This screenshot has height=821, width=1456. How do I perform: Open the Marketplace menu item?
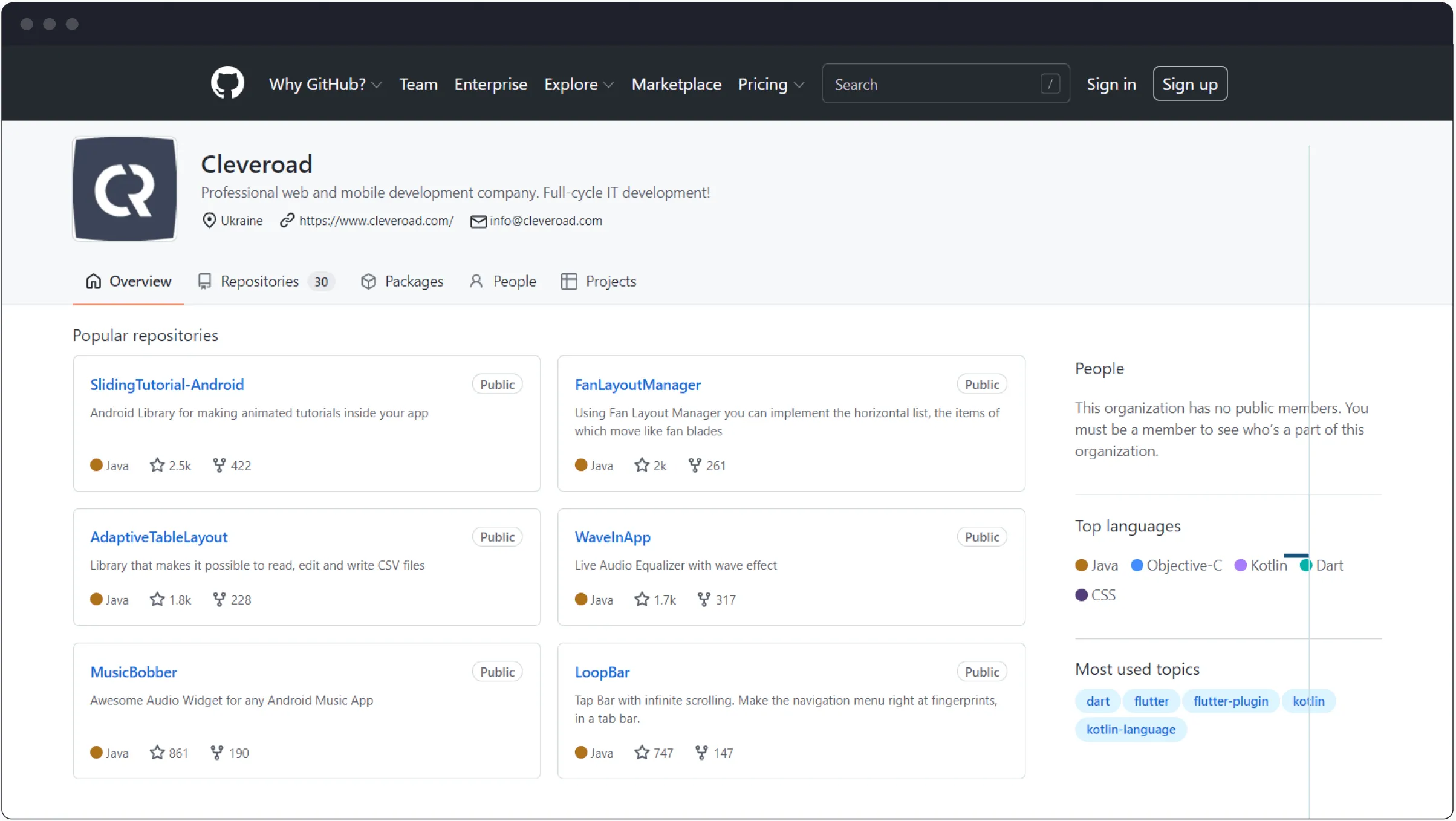676,84
